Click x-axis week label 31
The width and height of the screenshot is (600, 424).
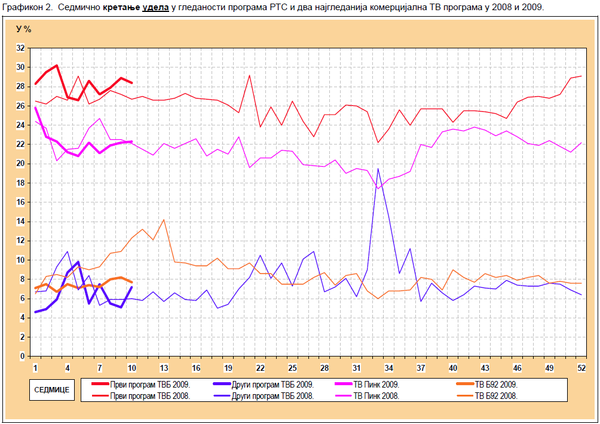tap(357, 368)
